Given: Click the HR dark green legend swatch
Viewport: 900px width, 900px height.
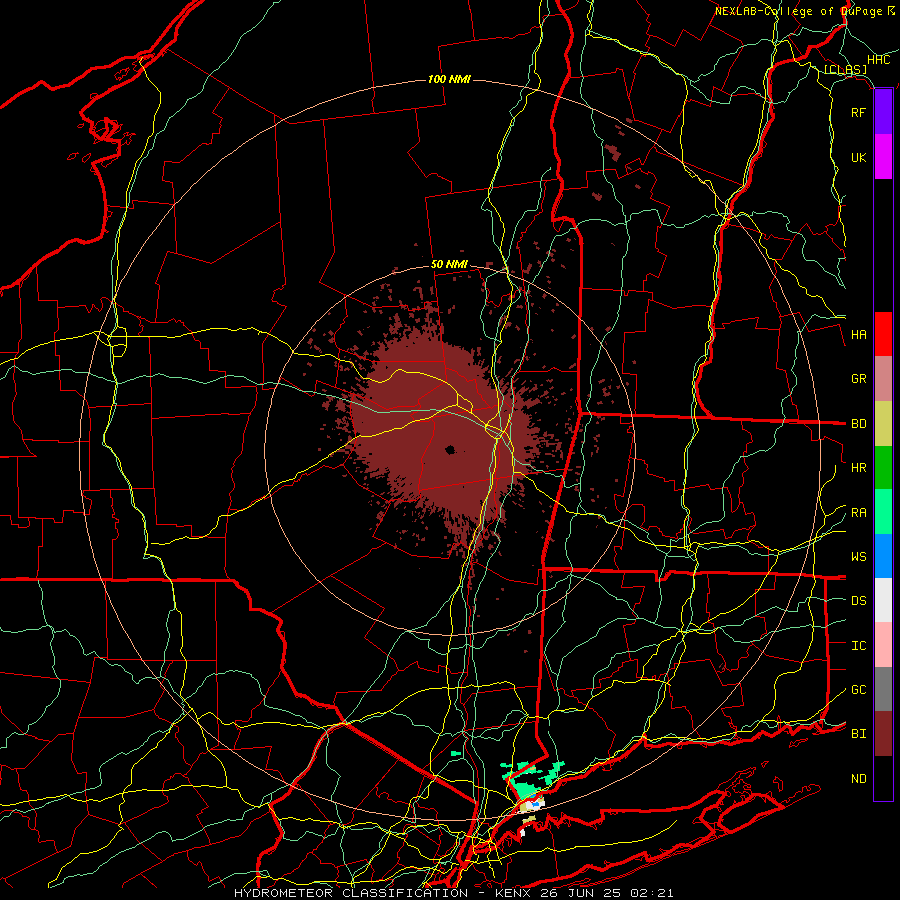Looking at the screenshot, I should 883,467.
